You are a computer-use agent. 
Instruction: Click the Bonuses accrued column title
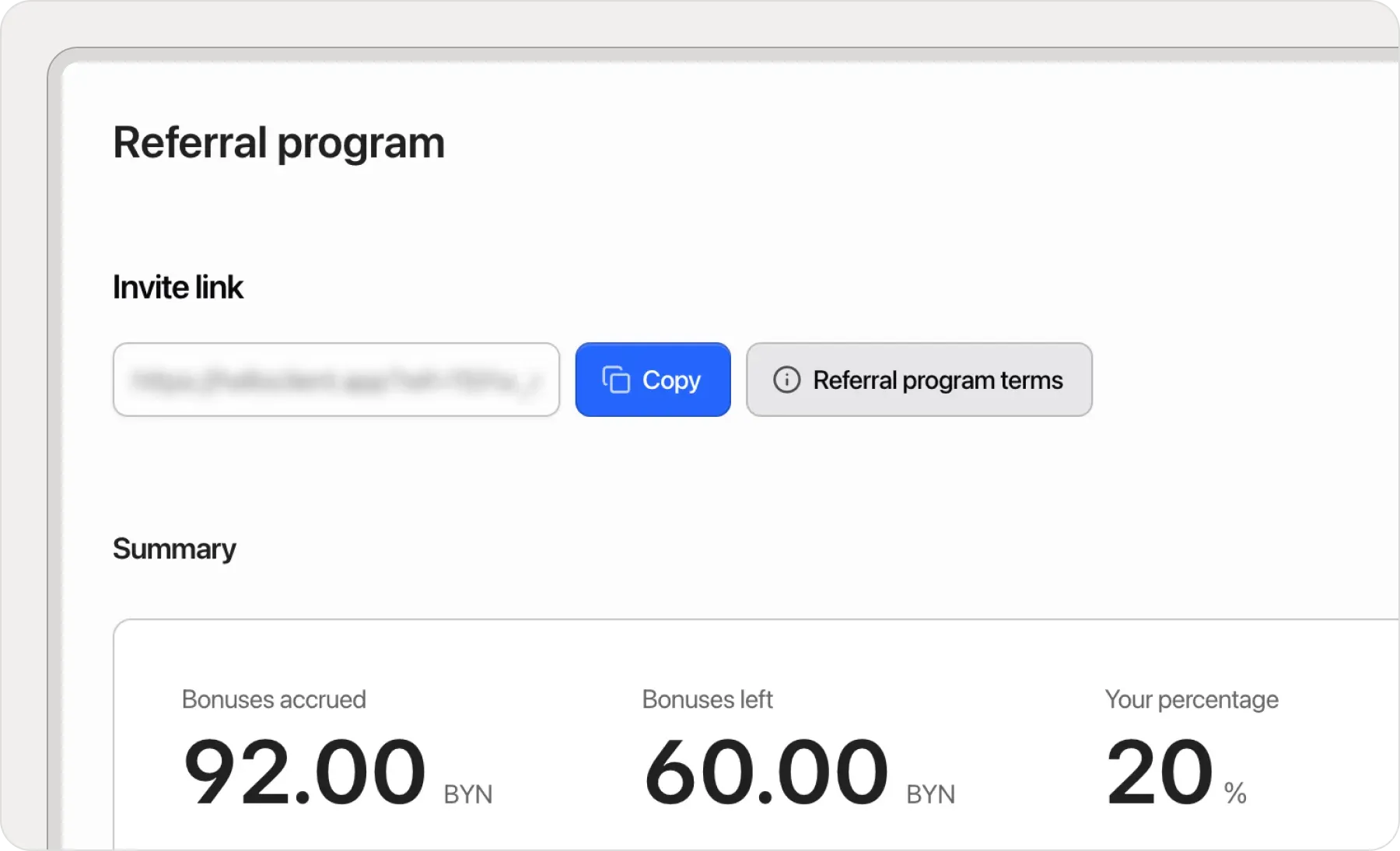[274, 699]
